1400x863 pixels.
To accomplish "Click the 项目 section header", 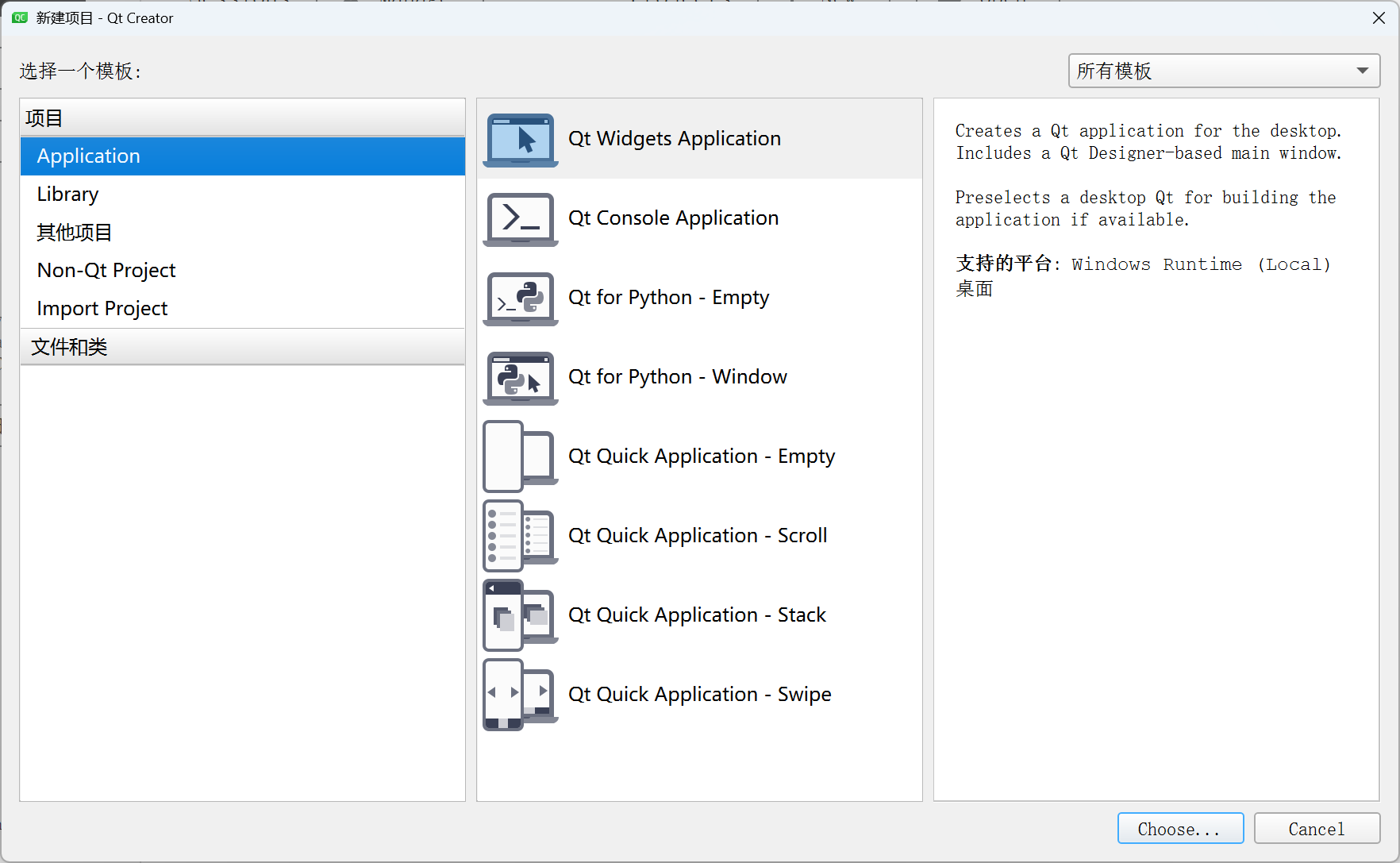I will click(243, 118).
